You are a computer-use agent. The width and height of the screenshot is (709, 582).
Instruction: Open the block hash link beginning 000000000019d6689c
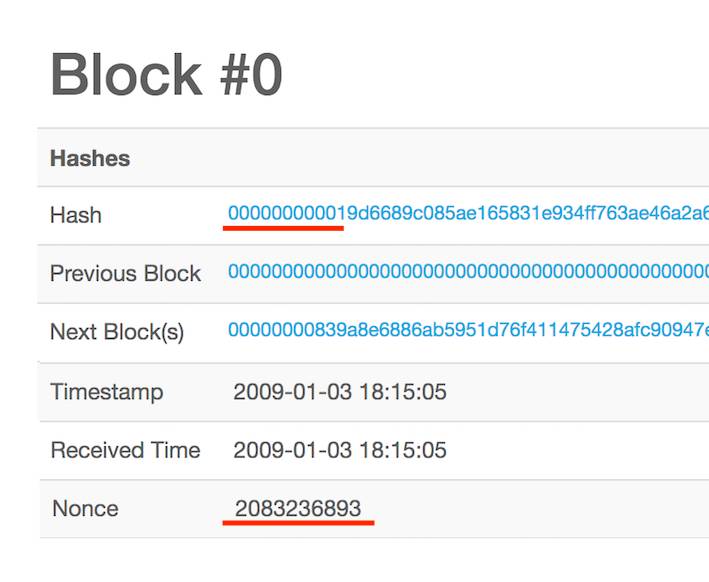(468, 213)
